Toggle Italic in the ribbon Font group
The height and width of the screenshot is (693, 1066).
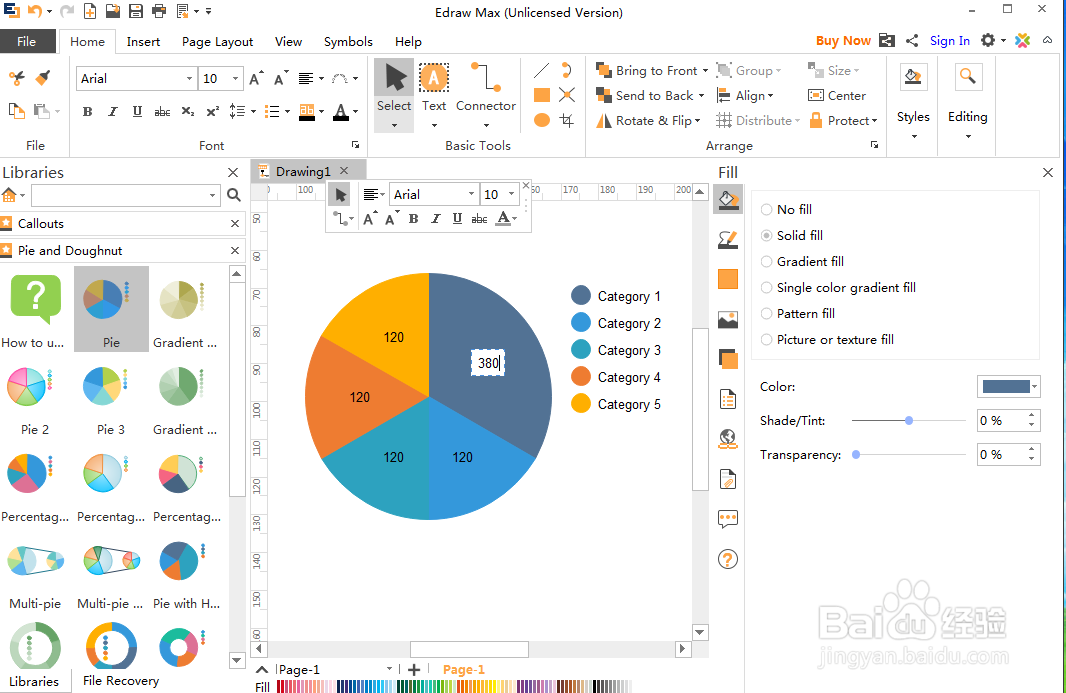tap(113, 112)
